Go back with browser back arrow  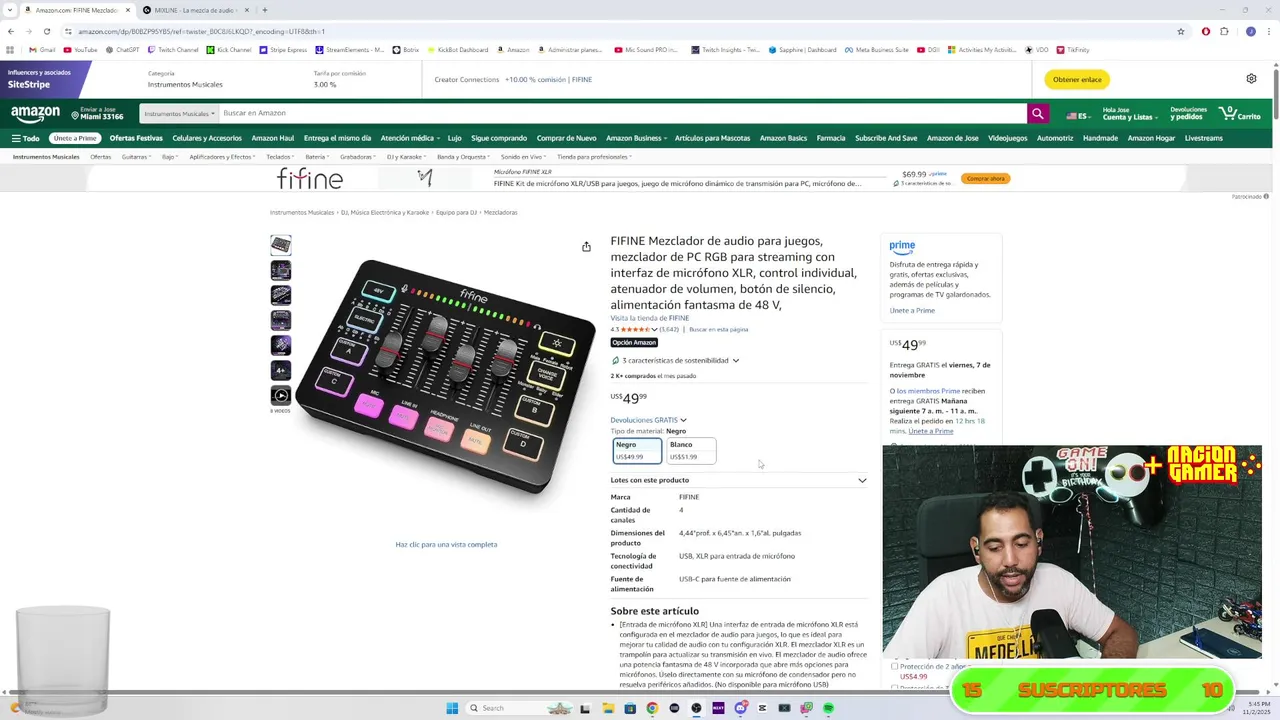coord(11,31)
